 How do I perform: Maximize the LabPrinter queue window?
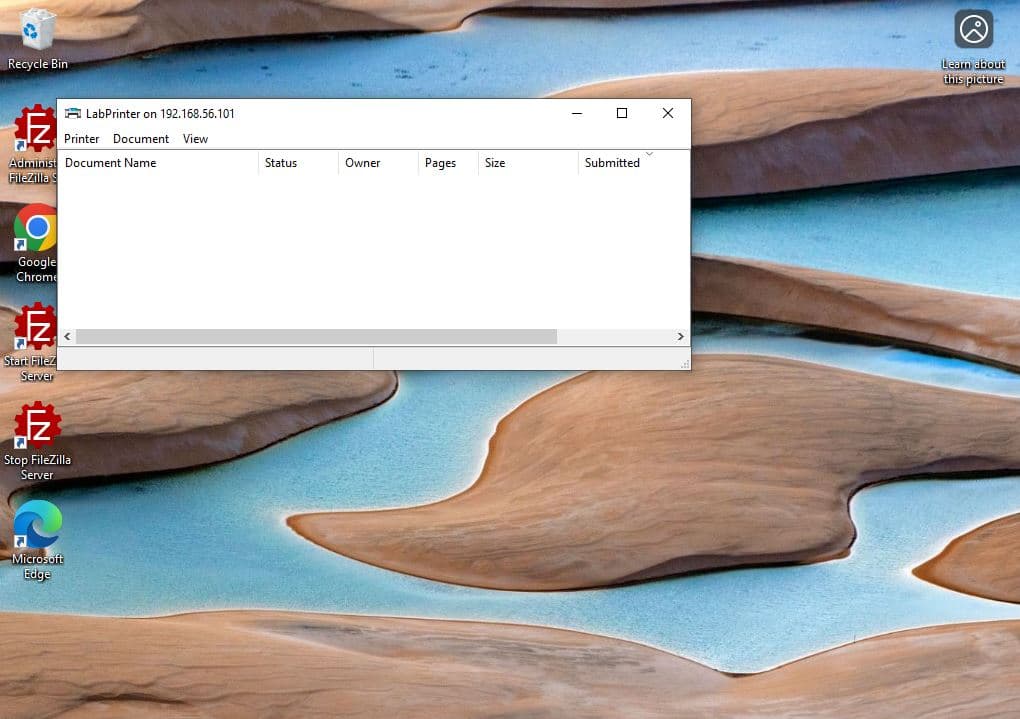[x=621, y=114]
